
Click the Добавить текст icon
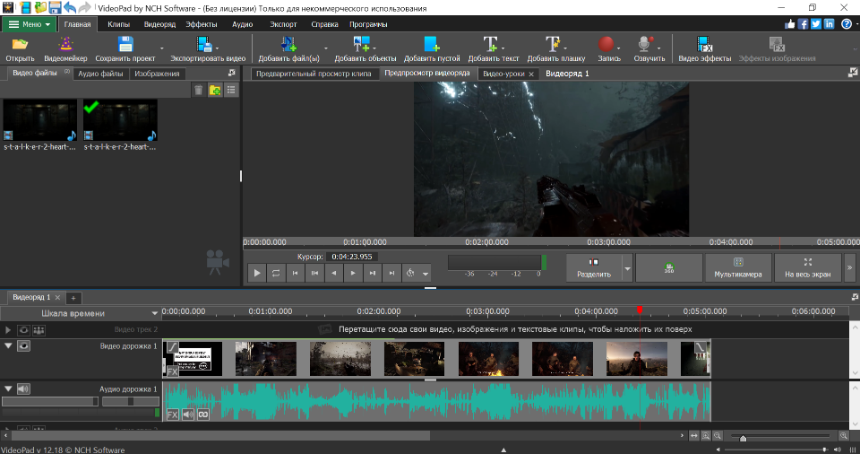pyautogui.click(x=490, y=44)
